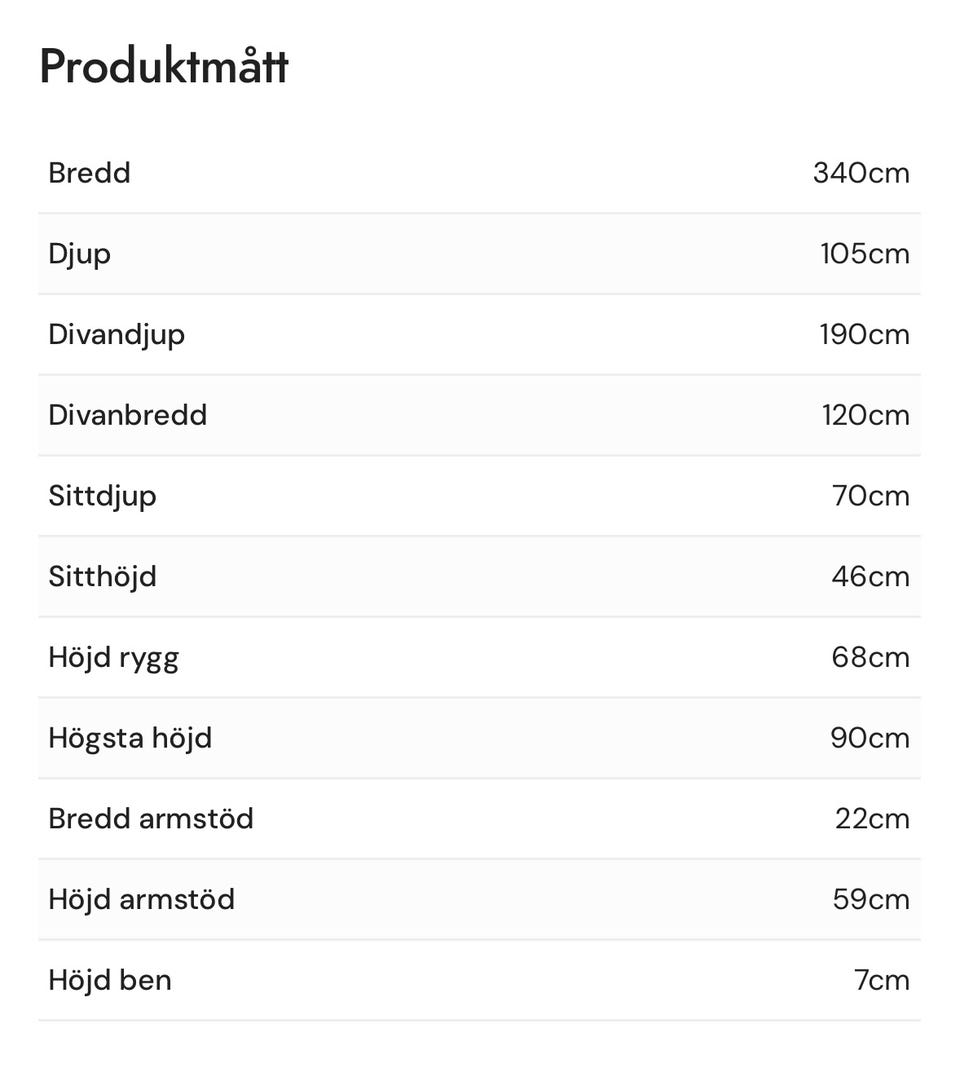This screenshot has height=1077, width=960.
Task: Select the Sittdjup label
Action: coord(102,497)
